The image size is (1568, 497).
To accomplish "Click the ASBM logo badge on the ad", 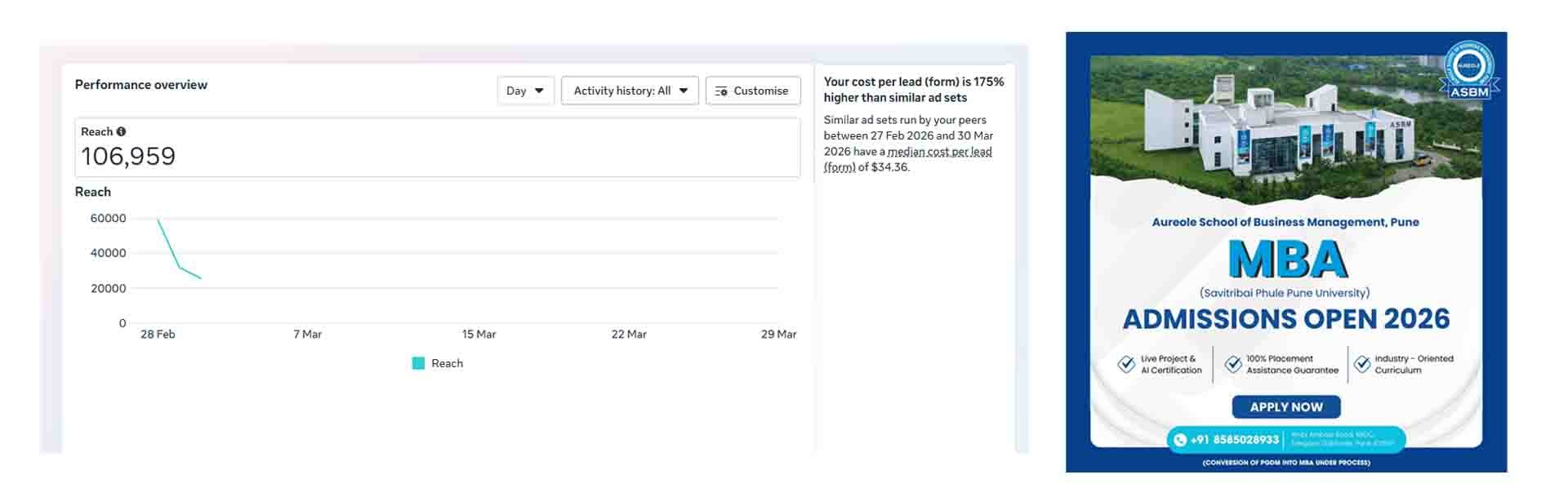I will click(x=1469, y=69).
